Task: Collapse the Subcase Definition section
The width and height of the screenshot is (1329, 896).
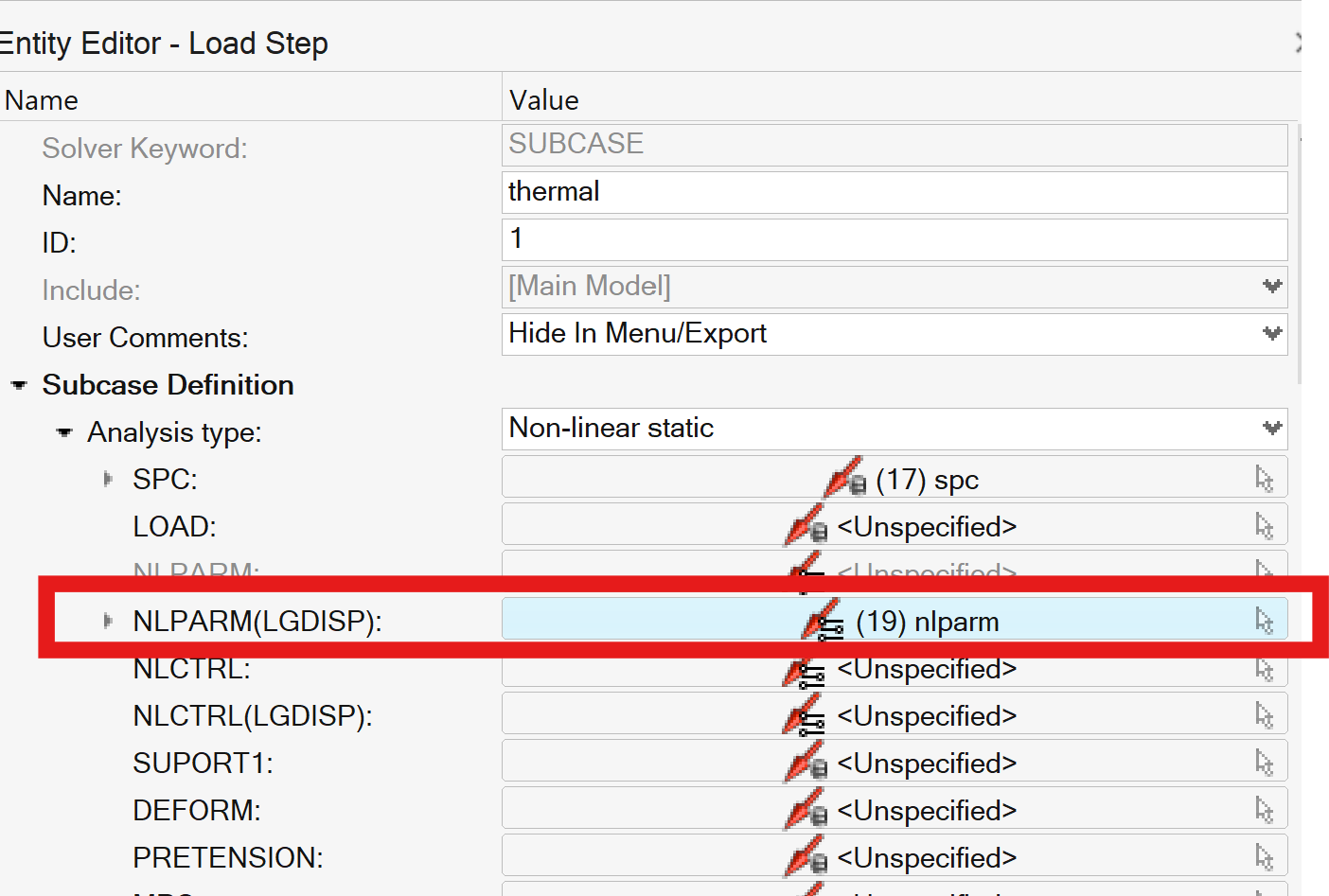Action: point(19,385)
